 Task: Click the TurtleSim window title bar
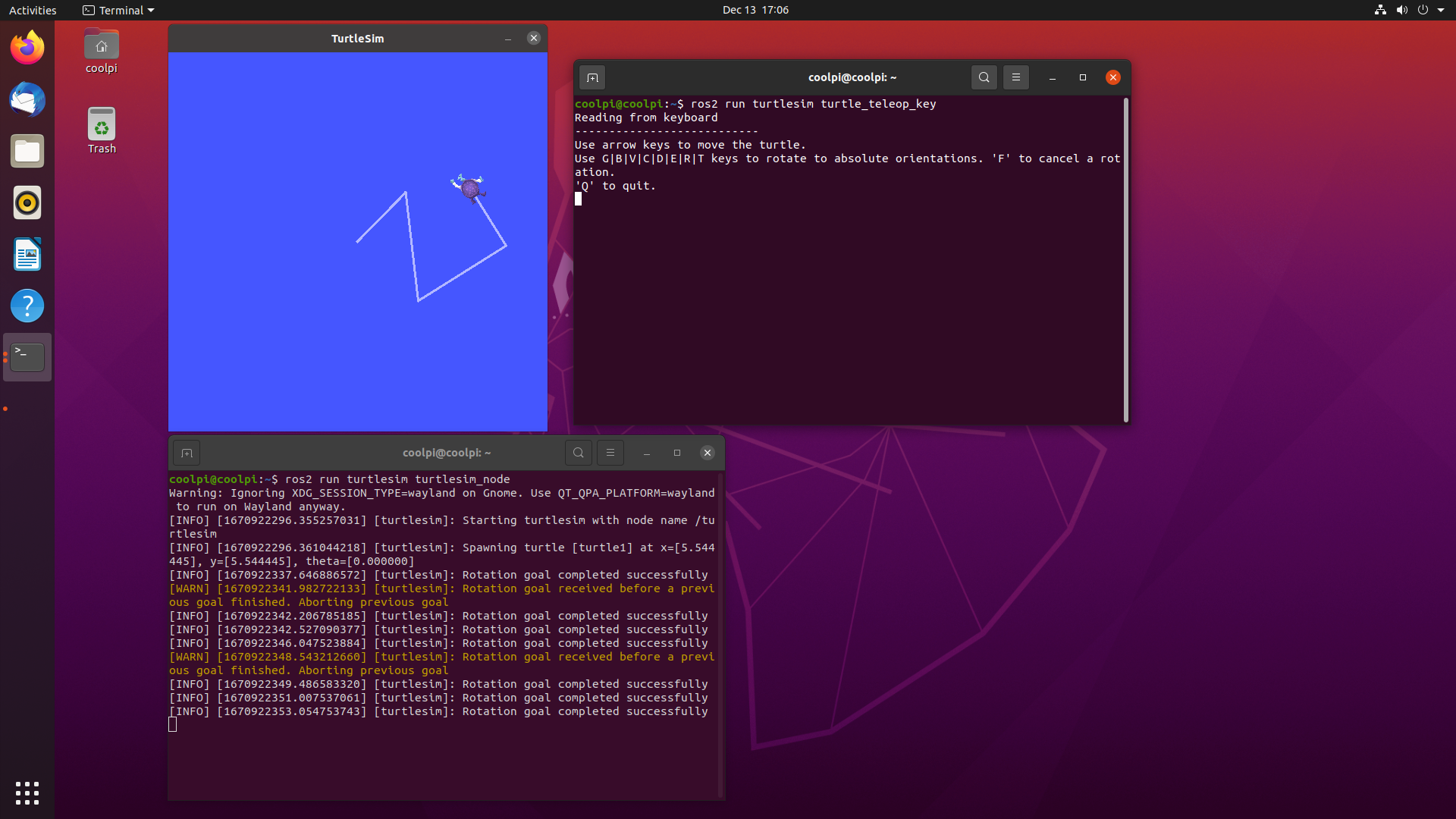(357, 39)
